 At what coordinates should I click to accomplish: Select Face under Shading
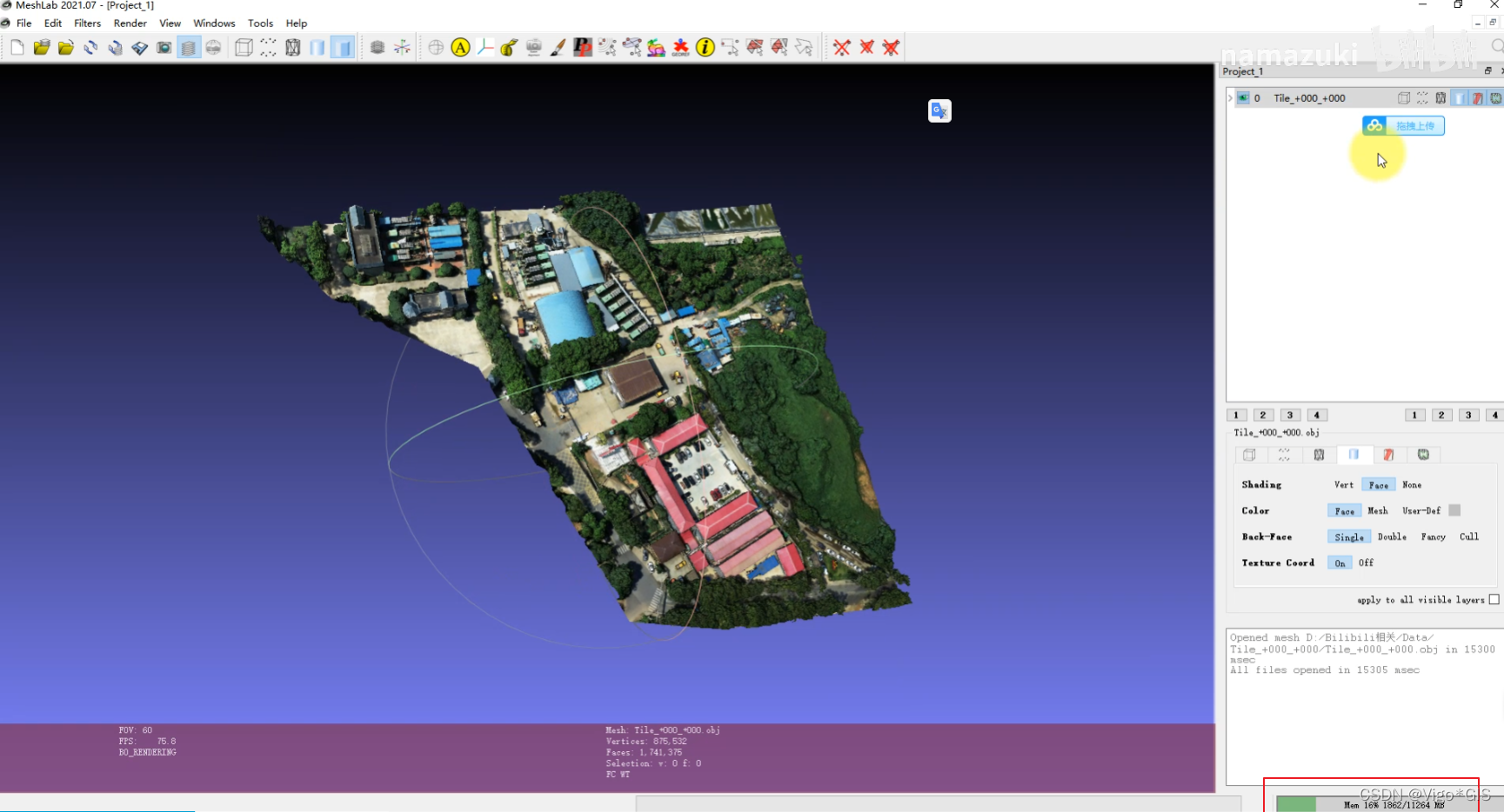[1379, 485]
